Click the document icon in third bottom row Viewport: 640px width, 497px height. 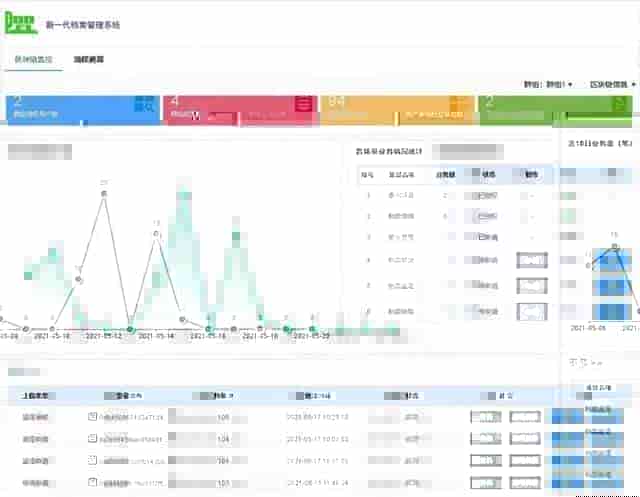coord(92,460)
